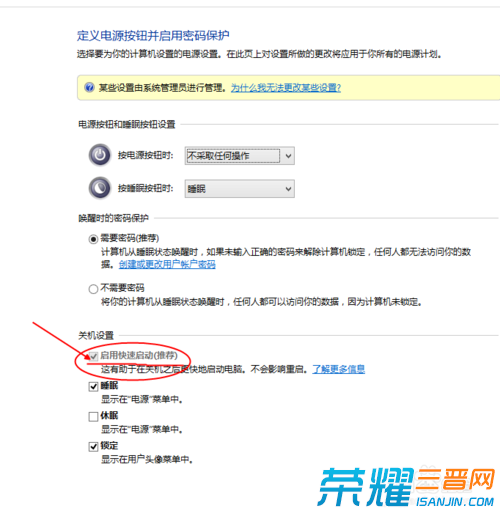Click the 关机设置 section header

coord(96,335)
